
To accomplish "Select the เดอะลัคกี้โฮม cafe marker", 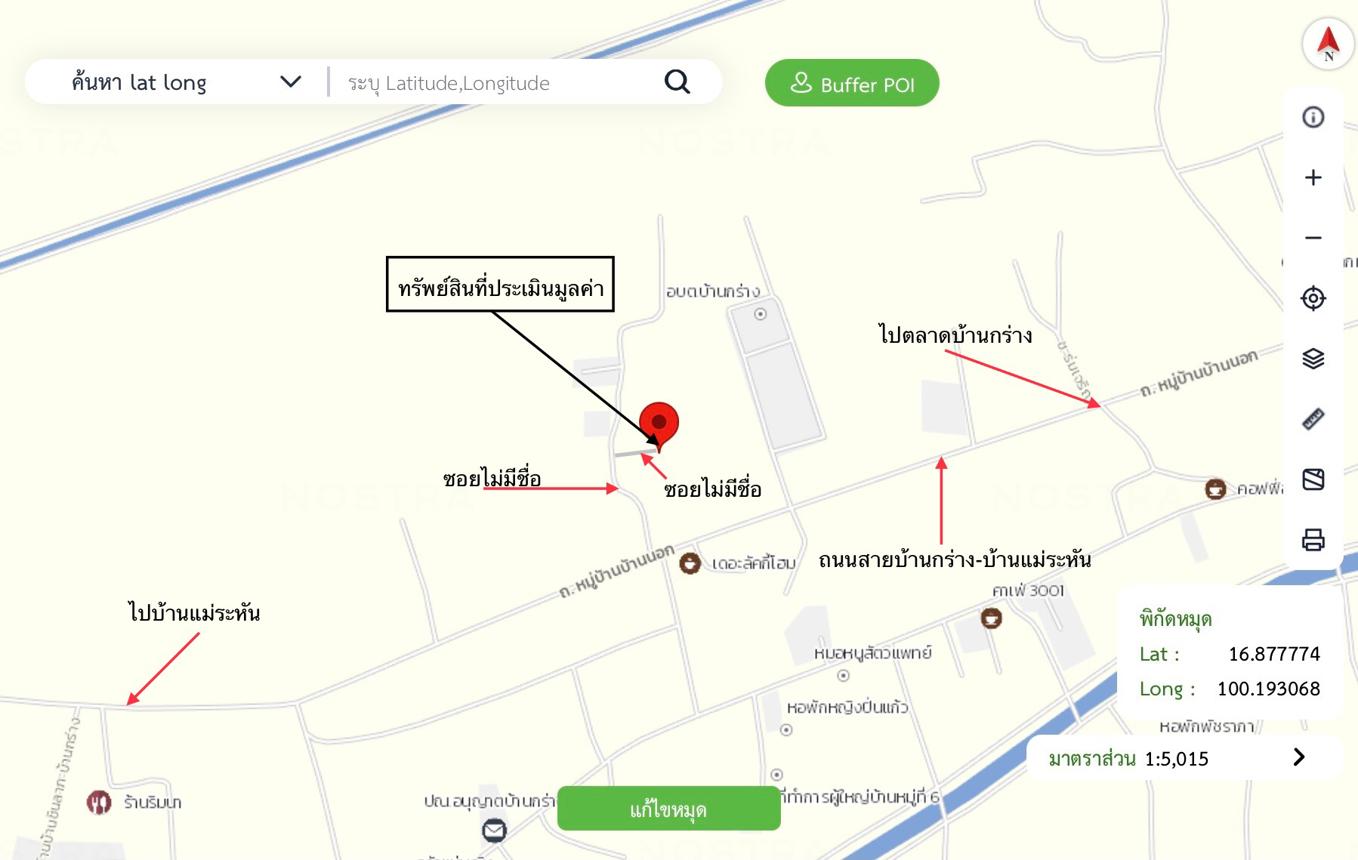I will pyautogui.click(x=690, y=563).
